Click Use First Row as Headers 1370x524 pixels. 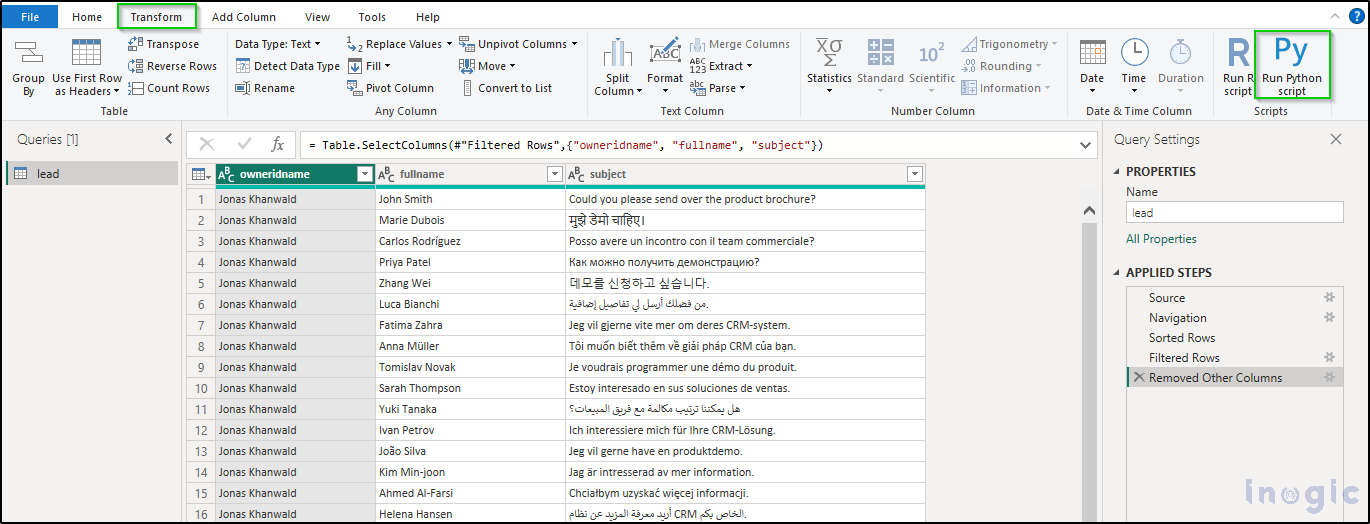click(87, 66)
